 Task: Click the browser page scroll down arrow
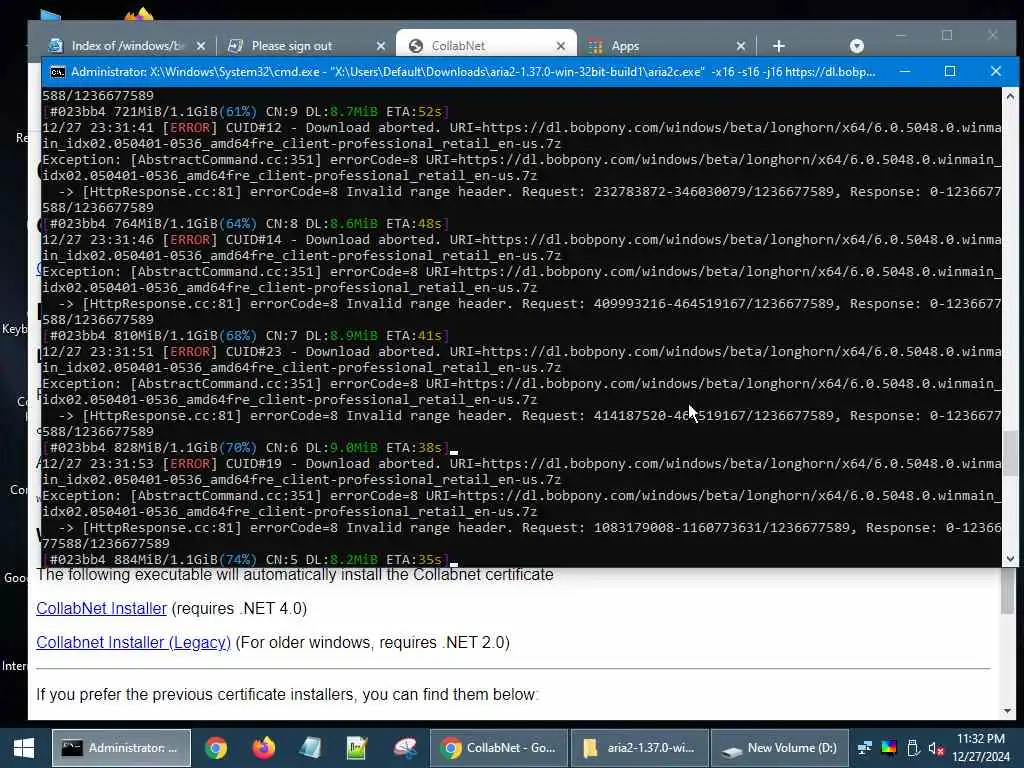click(1007, 711)
